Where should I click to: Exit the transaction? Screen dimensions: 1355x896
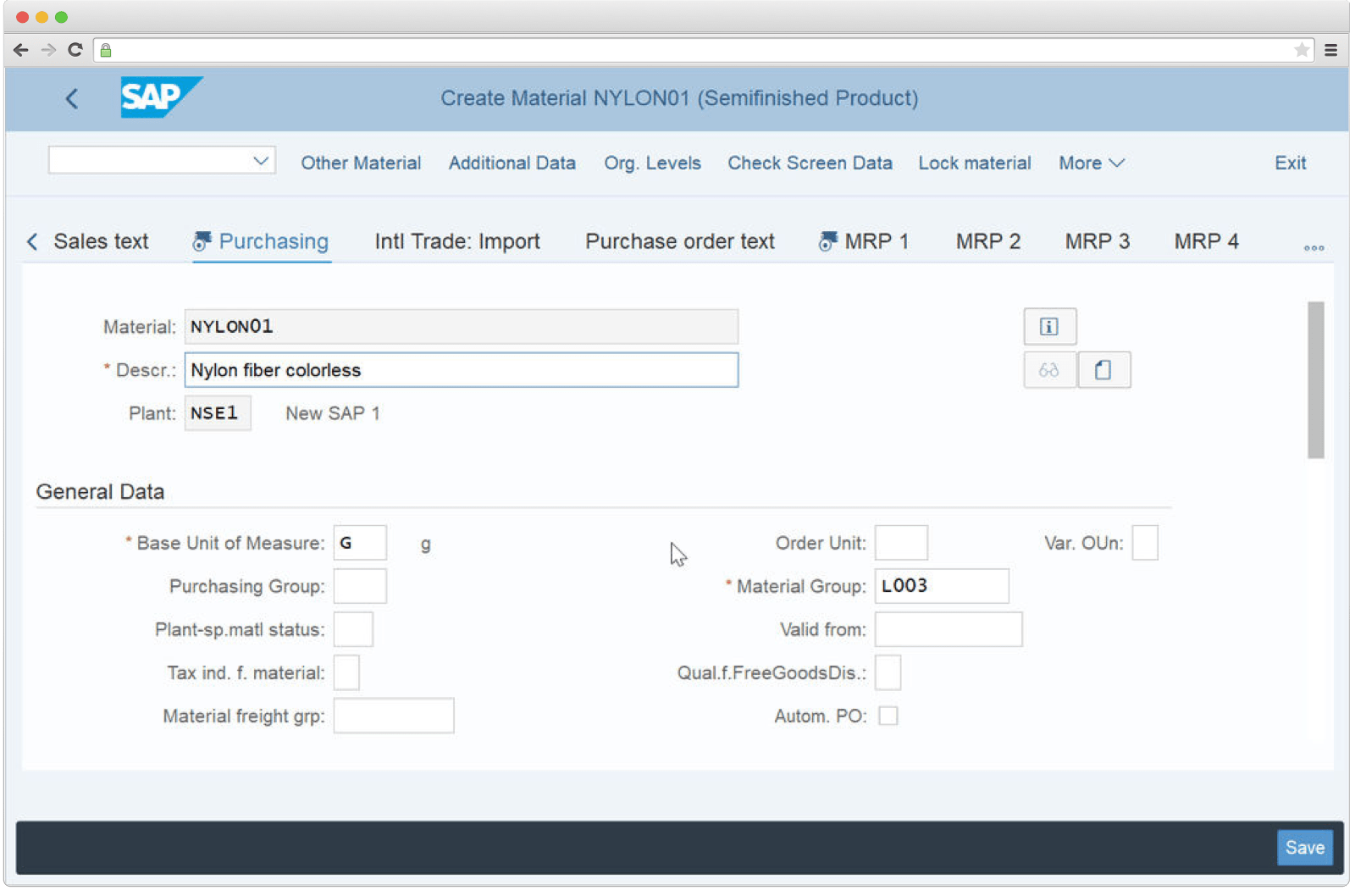1291,163
